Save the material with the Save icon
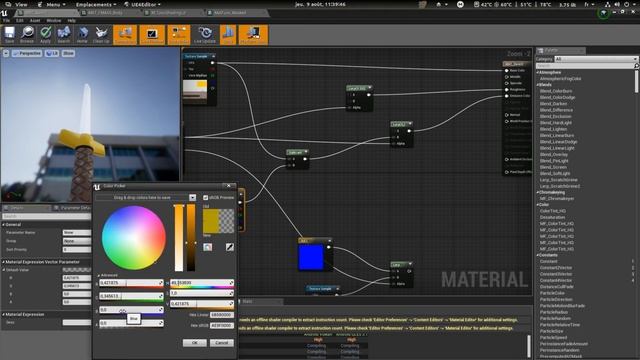Image resolution: width=640 pixels, height=360 pixels. point(9,35)
